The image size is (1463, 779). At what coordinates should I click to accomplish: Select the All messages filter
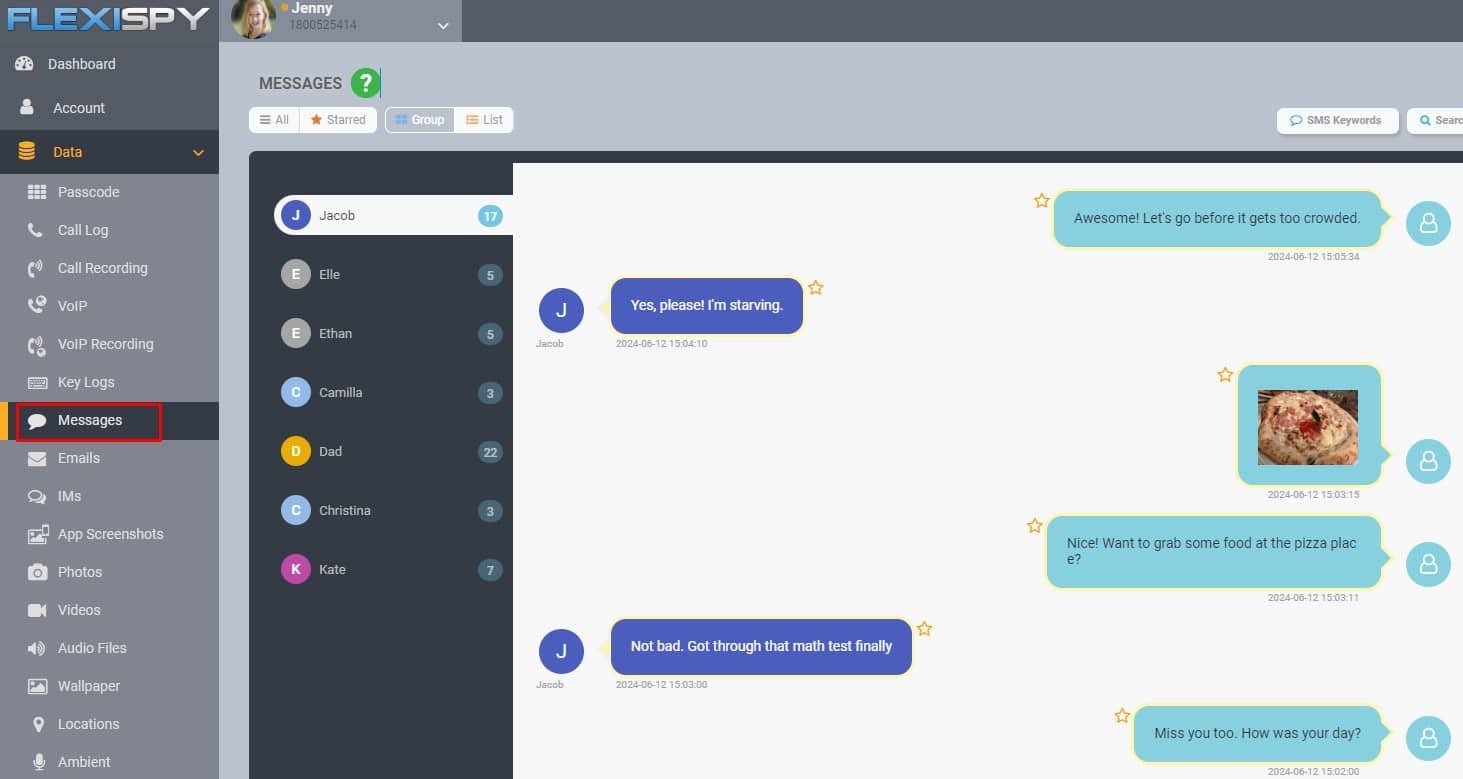(x=274, y=120)
